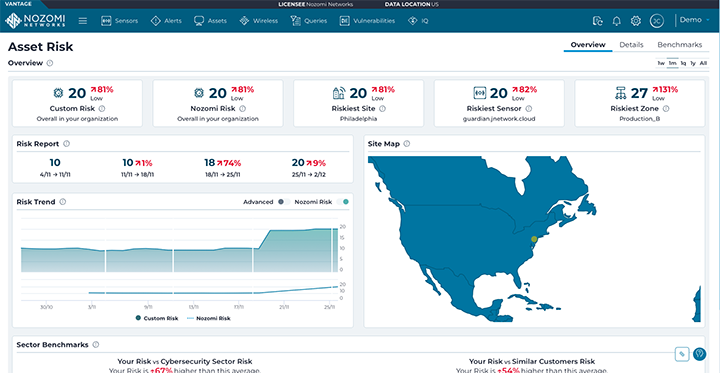This screenshot has width=720, height=373.
Task: Click the info icon beside Risk Report
Action: tap(66, 144)
